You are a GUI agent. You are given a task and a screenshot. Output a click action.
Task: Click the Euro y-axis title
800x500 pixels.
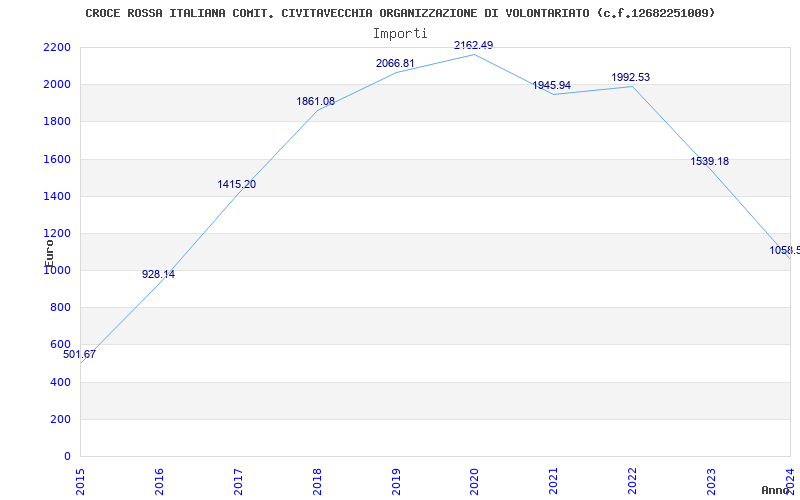49,253
